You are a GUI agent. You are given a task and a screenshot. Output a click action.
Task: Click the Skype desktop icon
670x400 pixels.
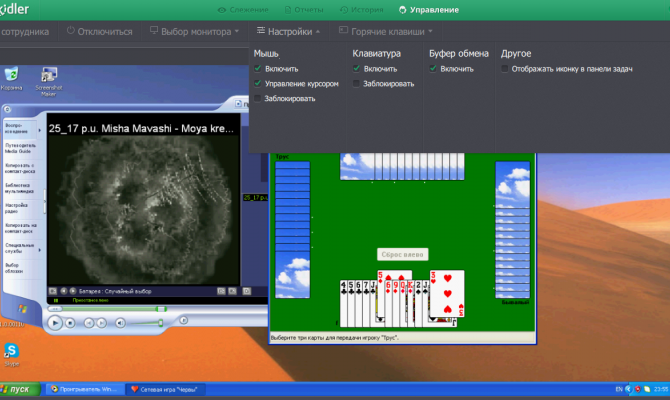pyautogui.click(x=12, y=354)
